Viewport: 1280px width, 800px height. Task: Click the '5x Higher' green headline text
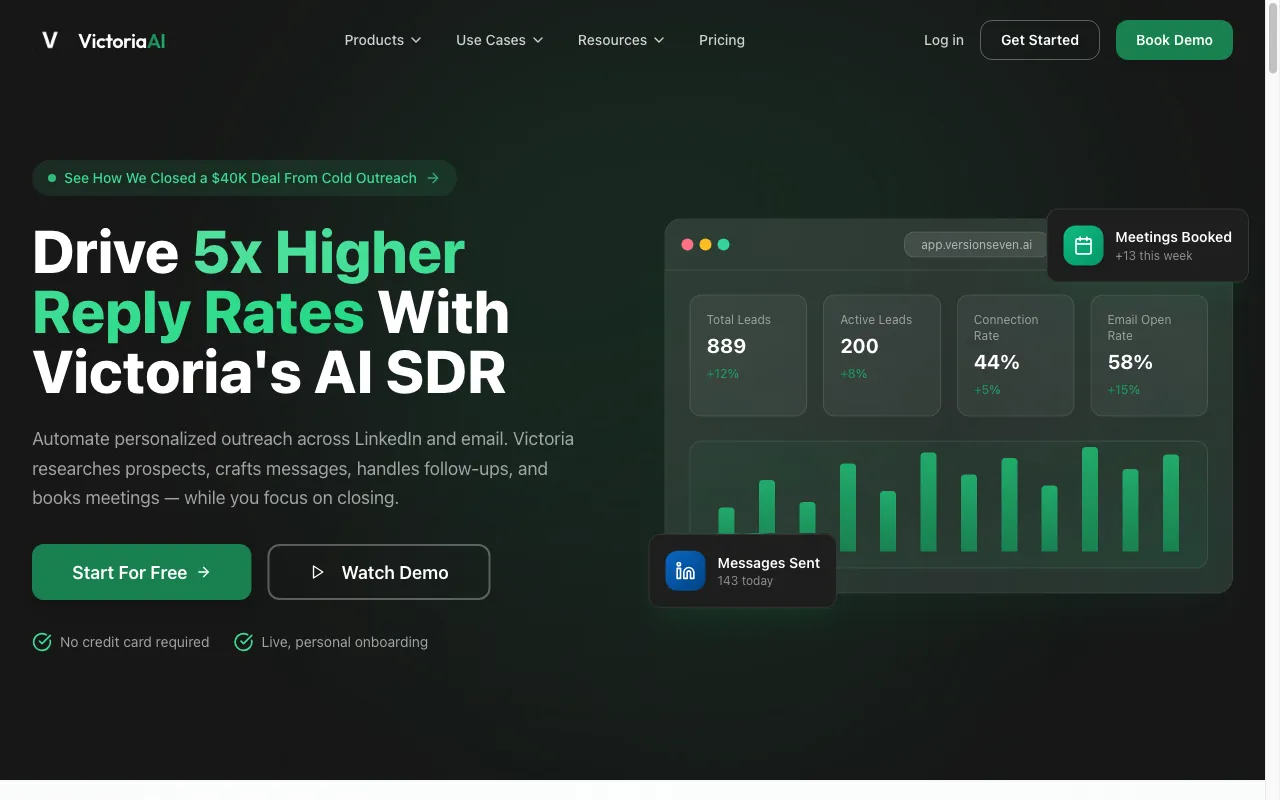329,252
